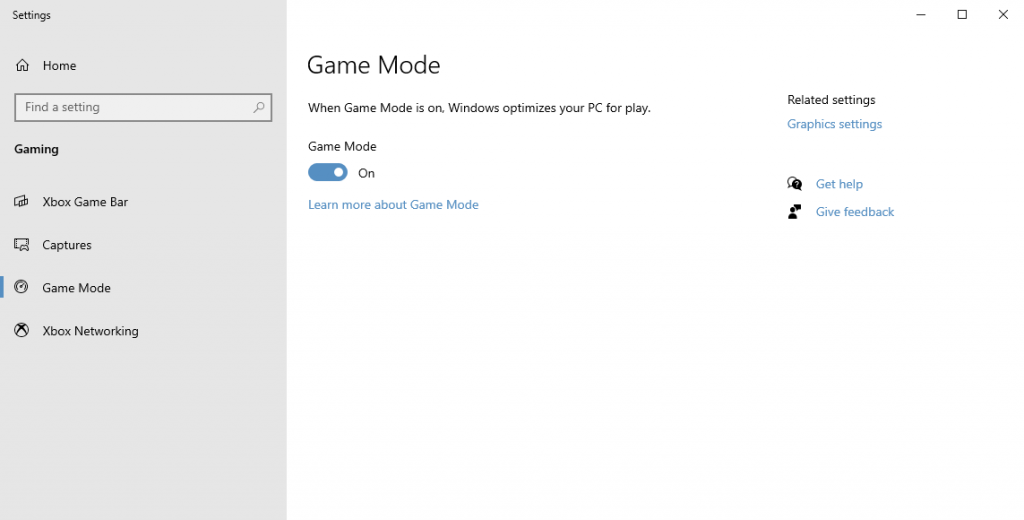Turn off the Game Mode toggle switch
This screenshot has height=520, width=1024.
pyautogui.click(x=328, y=173)
